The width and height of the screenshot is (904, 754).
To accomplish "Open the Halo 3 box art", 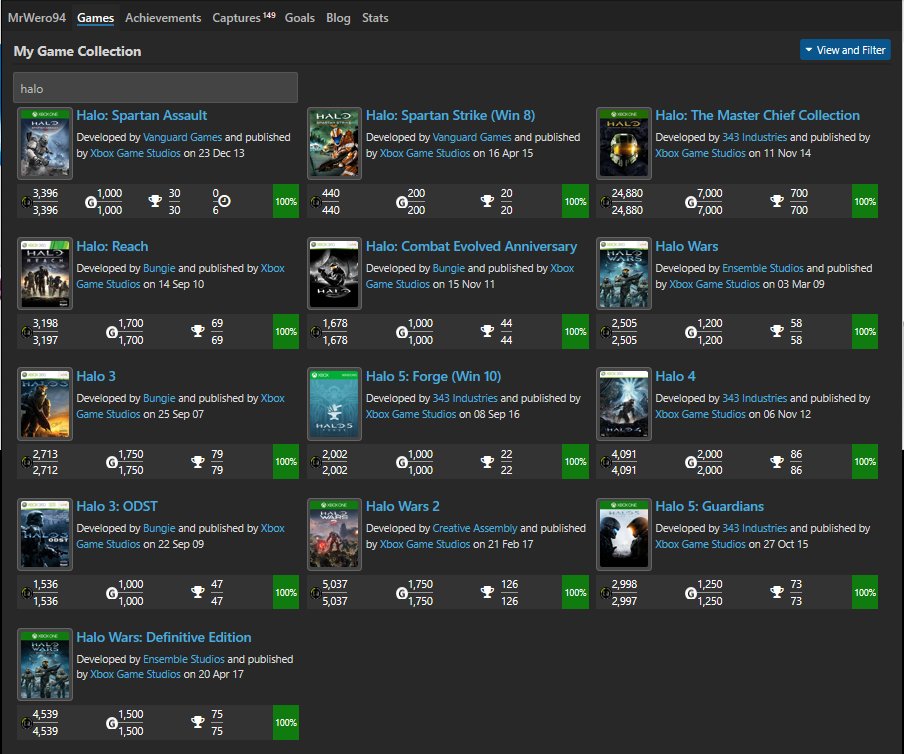I will [45, 404].
